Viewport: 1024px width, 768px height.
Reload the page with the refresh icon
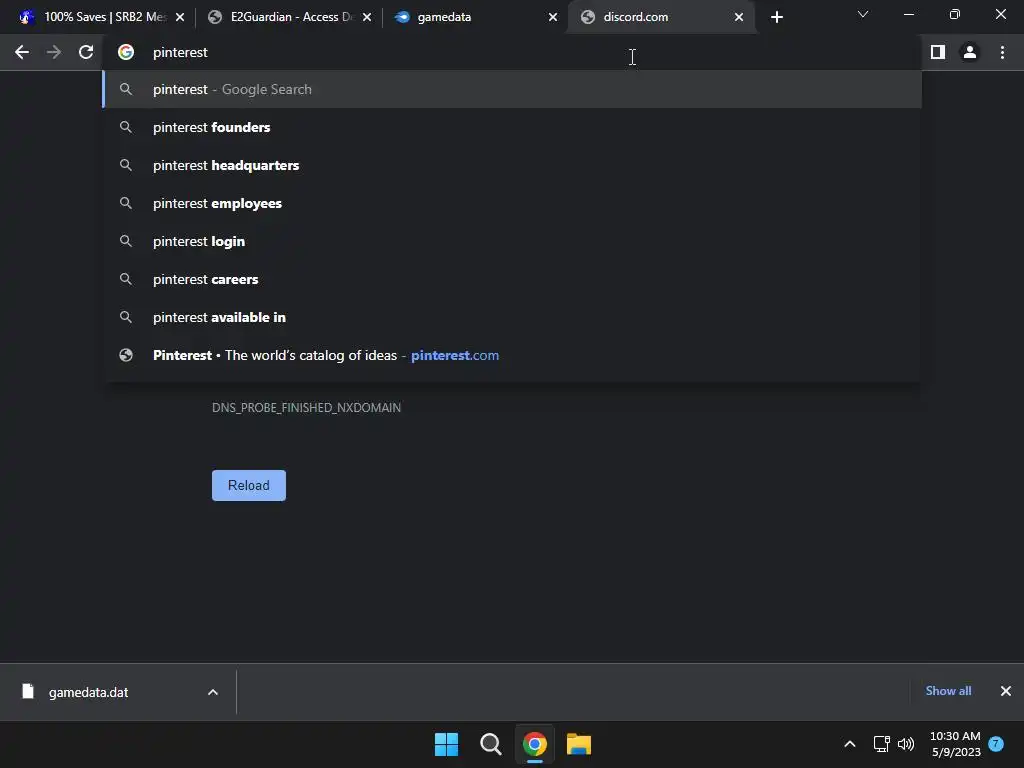tap(86, 52)
